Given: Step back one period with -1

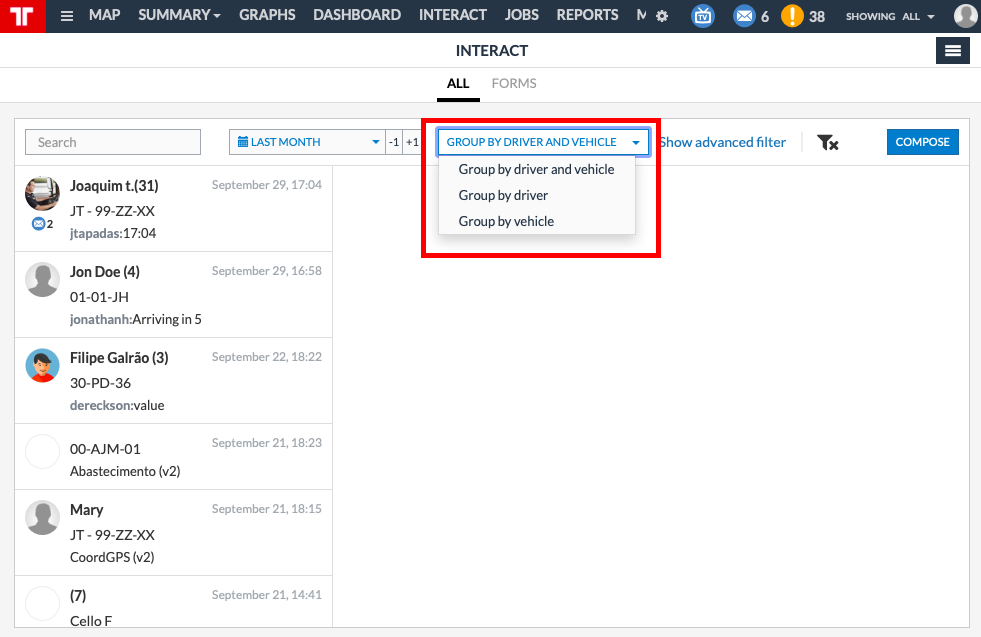Looking at the screenshot, I should tap(394, 142).
